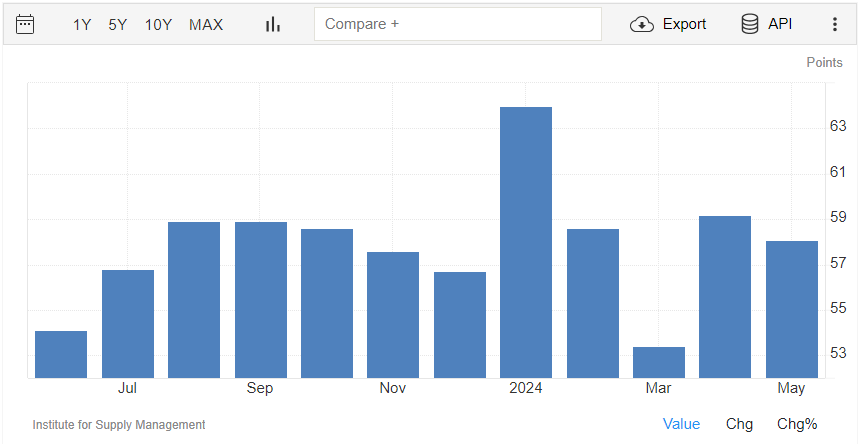Click the API database icon
This screenshot has width=859, height=444.
pyautogui.click(x=749, y=24)
